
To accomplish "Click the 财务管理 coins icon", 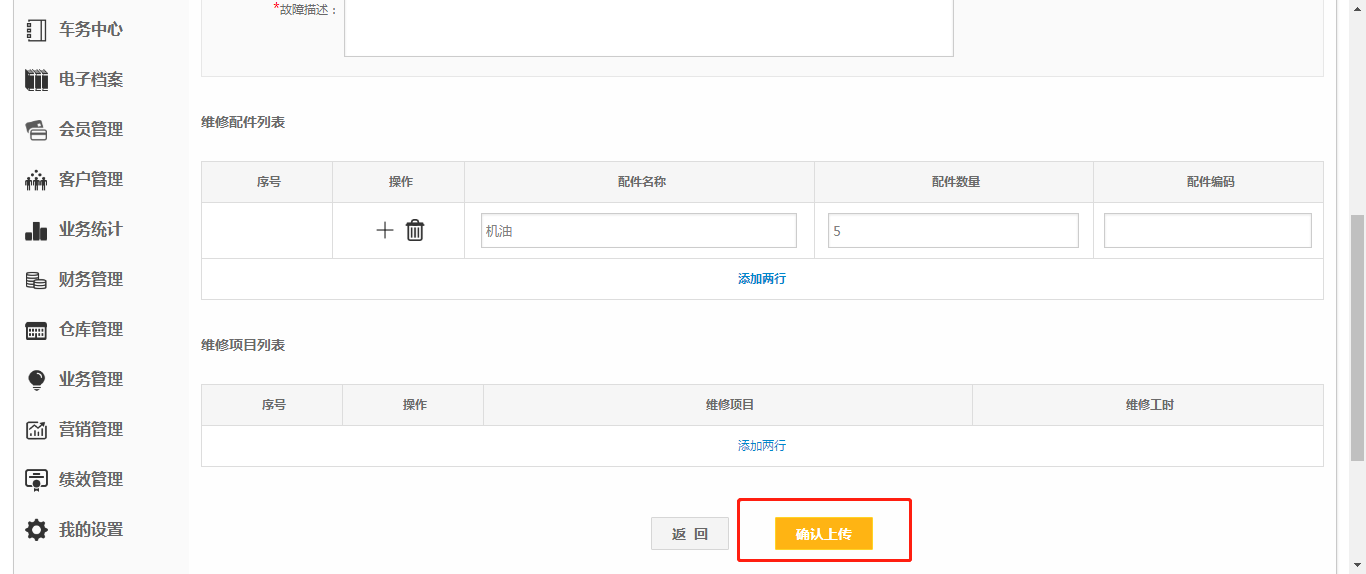I will 36,280.
